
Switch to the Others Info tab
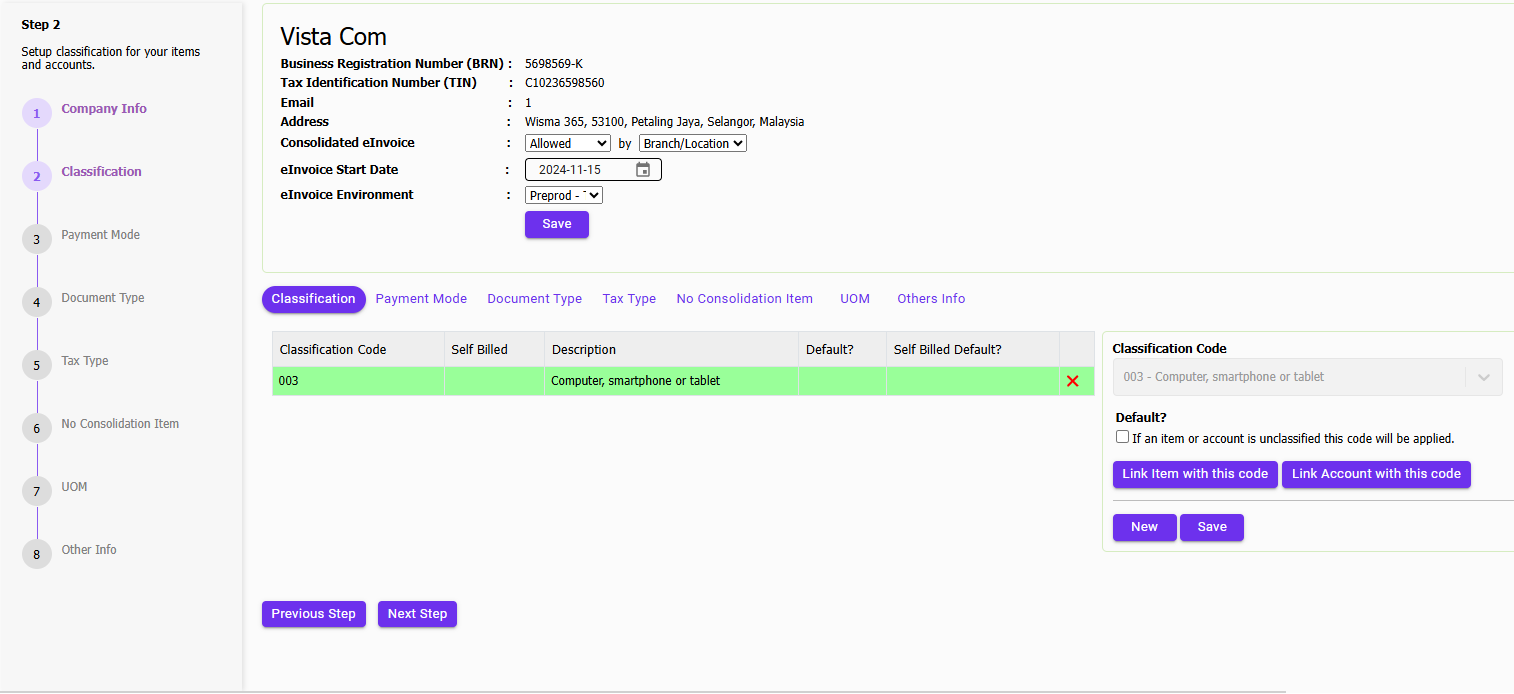930,298
